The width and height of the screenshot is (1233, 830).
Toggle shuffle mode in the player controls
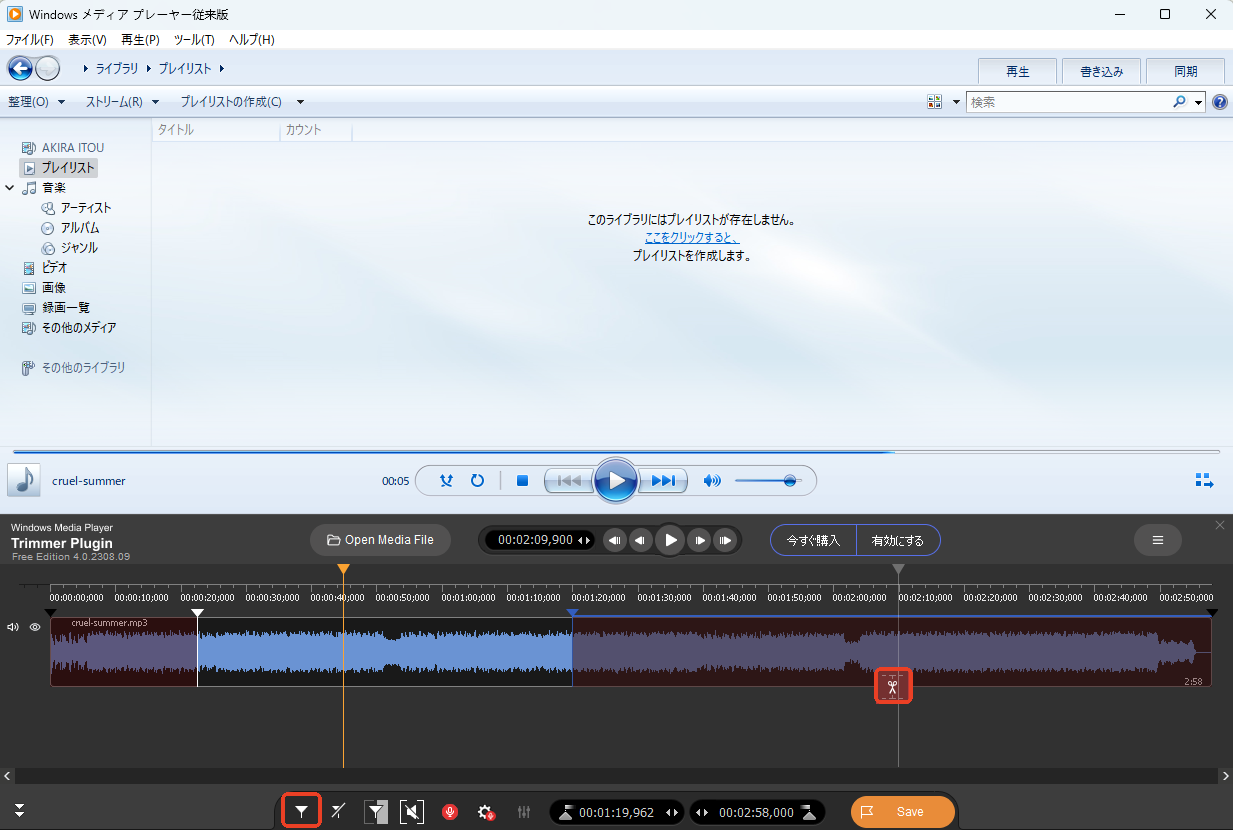point(447,481)
